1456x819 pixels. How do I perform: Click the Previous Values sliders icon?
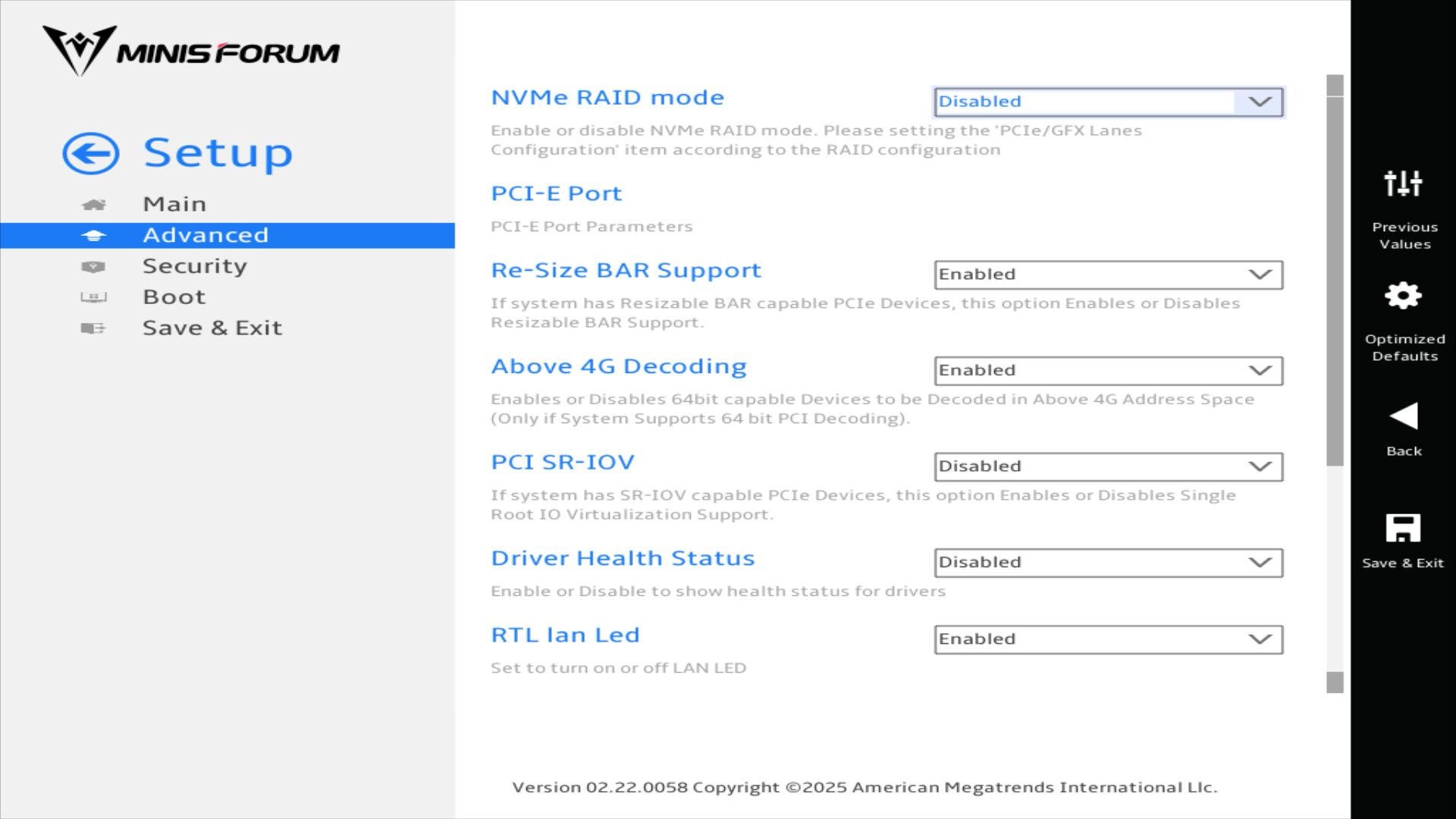pyautogui.click(x=1403, y=184)
